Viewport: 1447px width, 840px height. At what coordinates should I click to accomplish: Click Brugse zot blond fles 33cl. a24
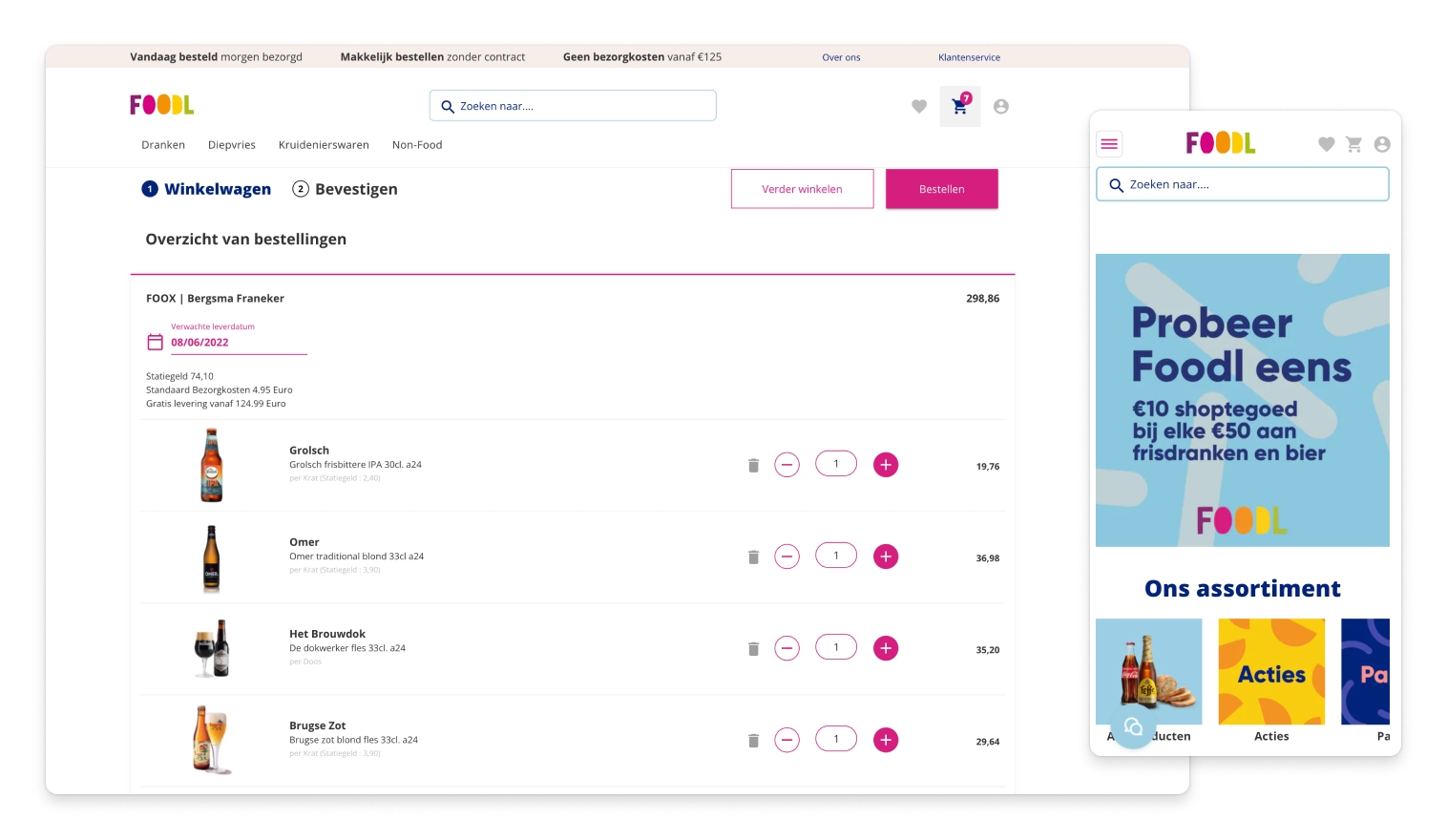click(x=354, y=740)
